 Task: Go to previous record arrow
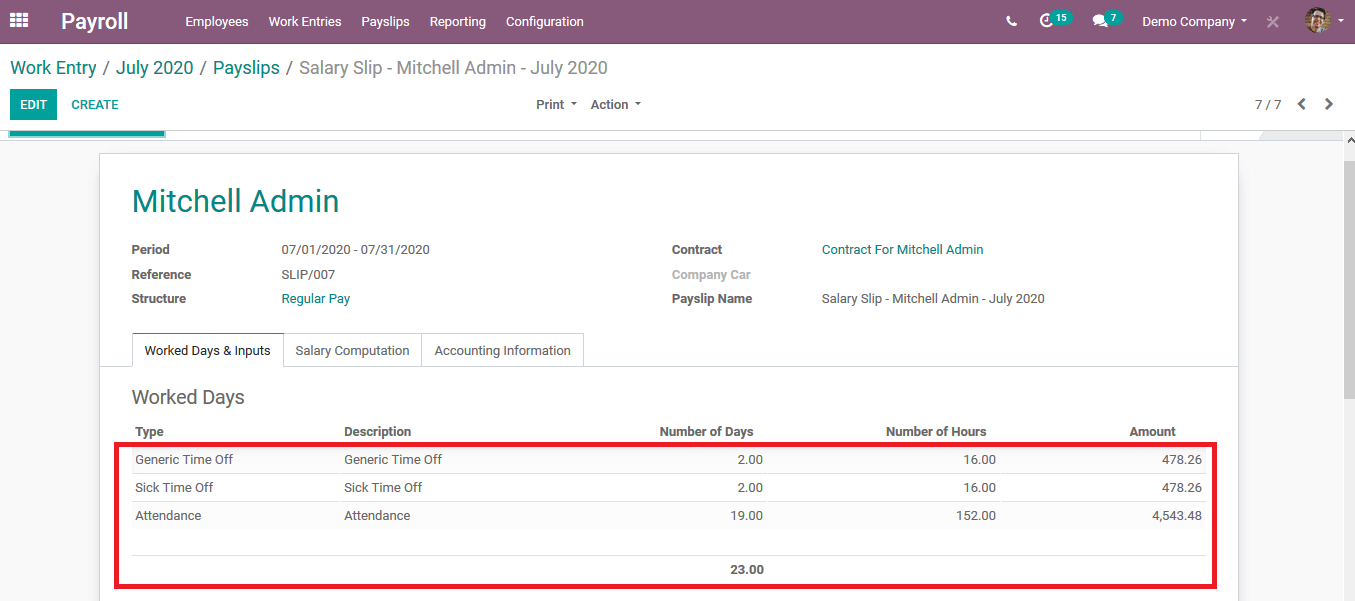click(x=1302, y=104)
